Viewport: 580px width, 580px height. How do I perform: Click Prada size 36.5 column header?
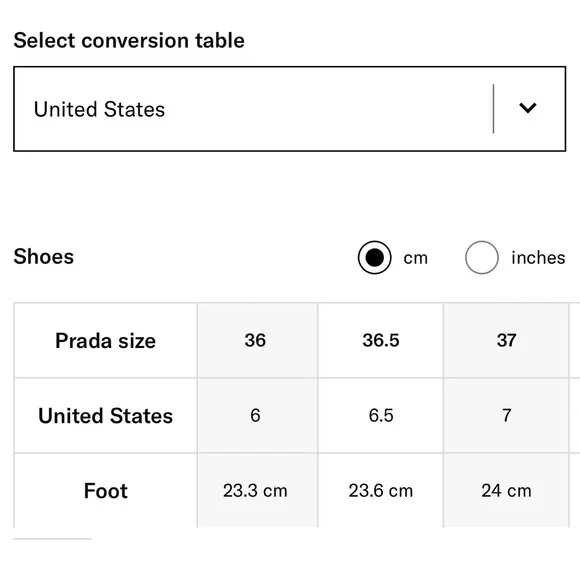(x=381, y=340)
